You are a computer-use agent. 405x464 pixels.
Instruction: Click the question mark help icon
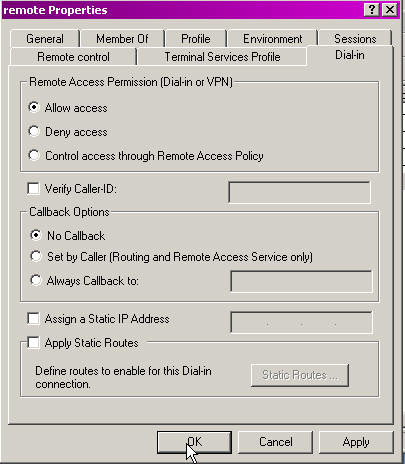click(x=372, y=10)
